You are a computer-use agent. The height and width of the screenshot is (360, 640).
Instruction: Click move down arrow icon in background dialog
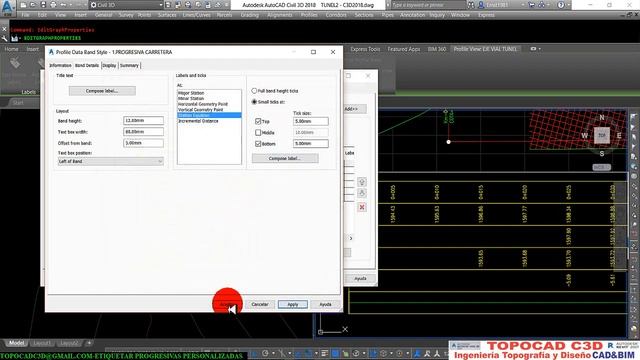pyautogui.click(x=362, y=193)
